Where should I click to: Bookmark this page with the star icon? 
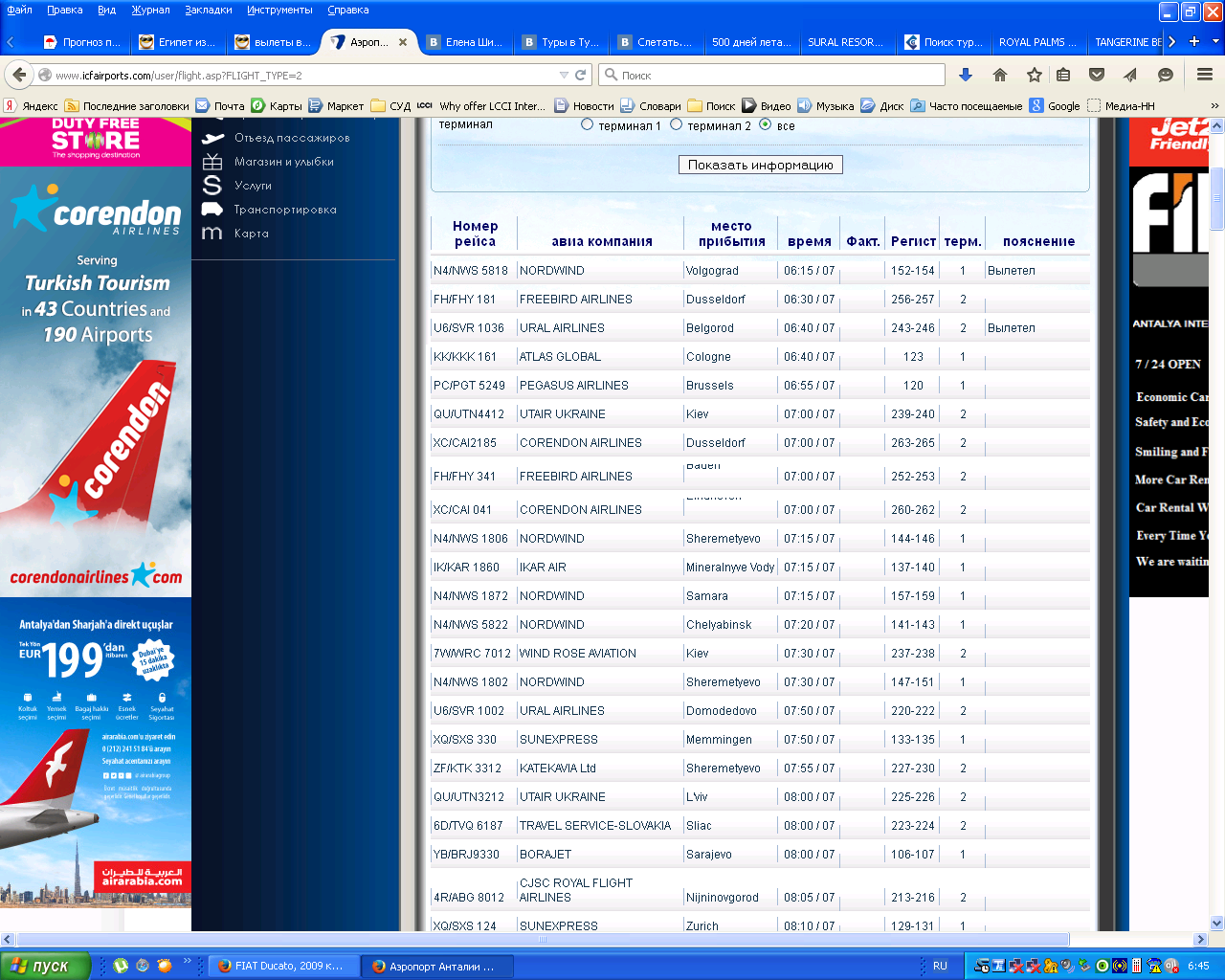(x=1035, y=75)
